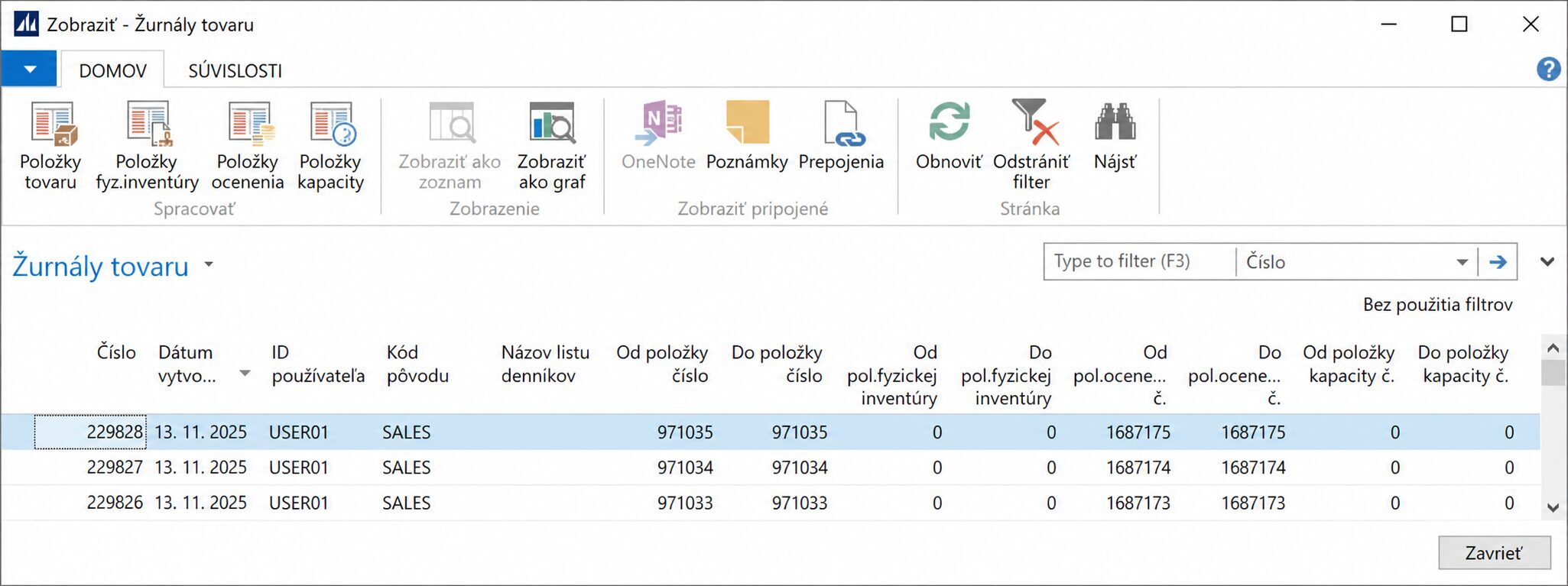Click Zobraziť ako zoznam icon
Image resolution: width=1568 pixels, height=586 pixels.
(x=451, y=123)
